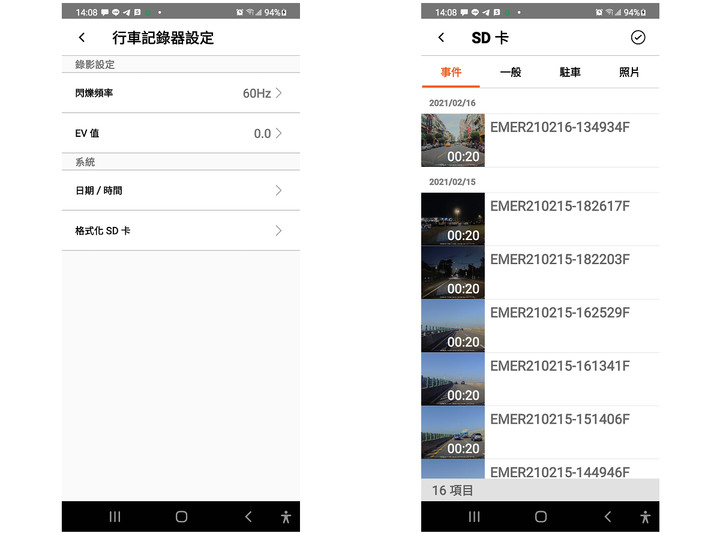Open thumbnail of EMER210215-182203F video
This screenshot has width=720, height=533.
point(453,272)
